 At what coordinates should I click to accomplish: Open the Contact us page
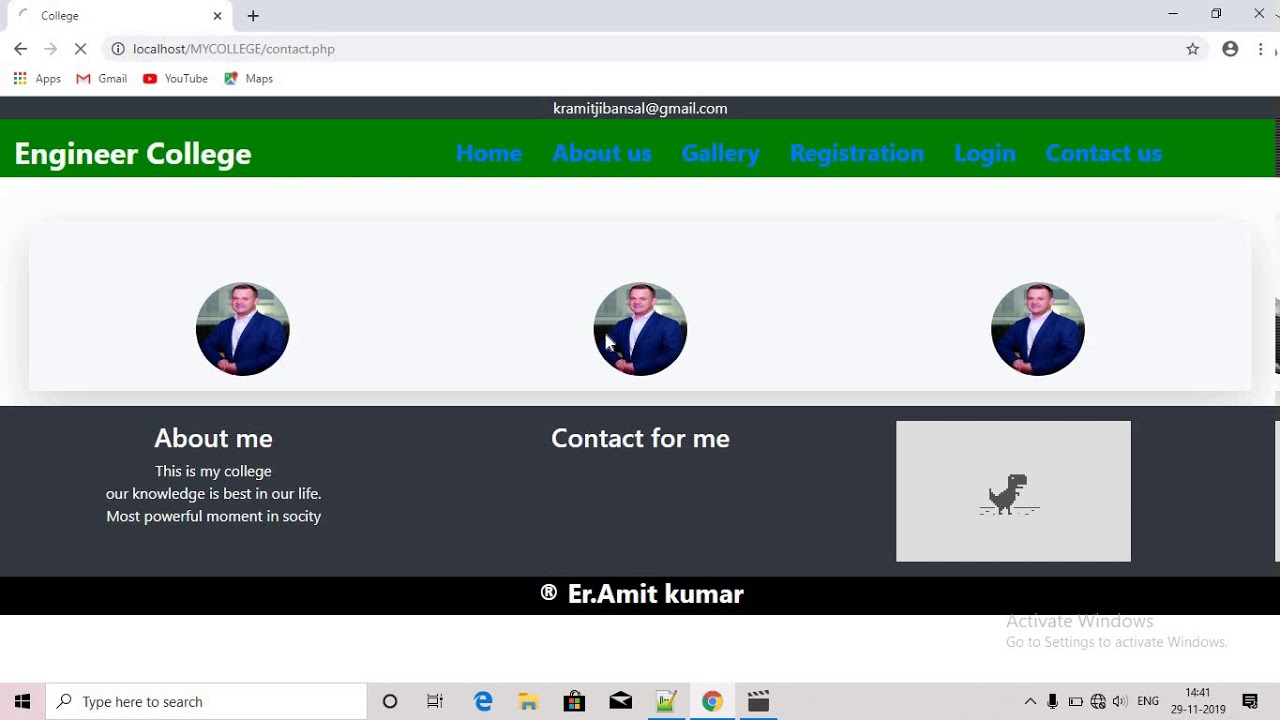click(x=1104, y=153)
